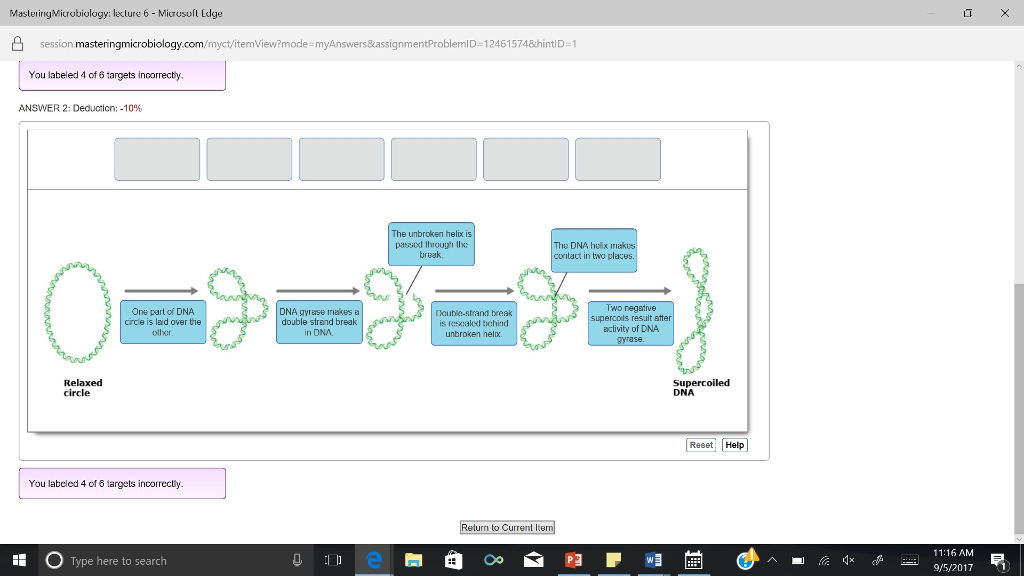This screenshot has width=1024, height=576.
Task: Open the Windows Start menu
Action: pos(19,560)
